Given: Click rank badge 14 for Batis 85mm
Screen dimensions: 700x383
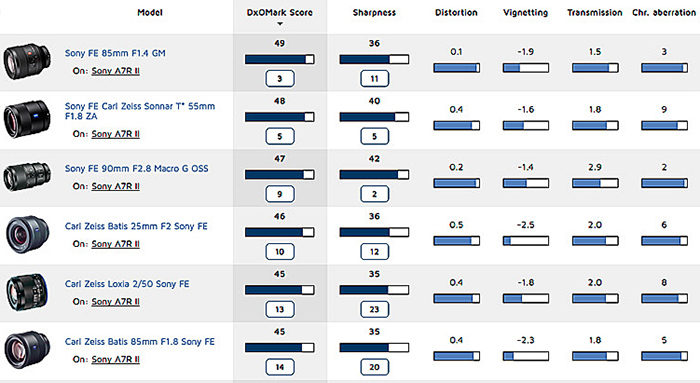Looking at the screenshot, I should 280,367.
